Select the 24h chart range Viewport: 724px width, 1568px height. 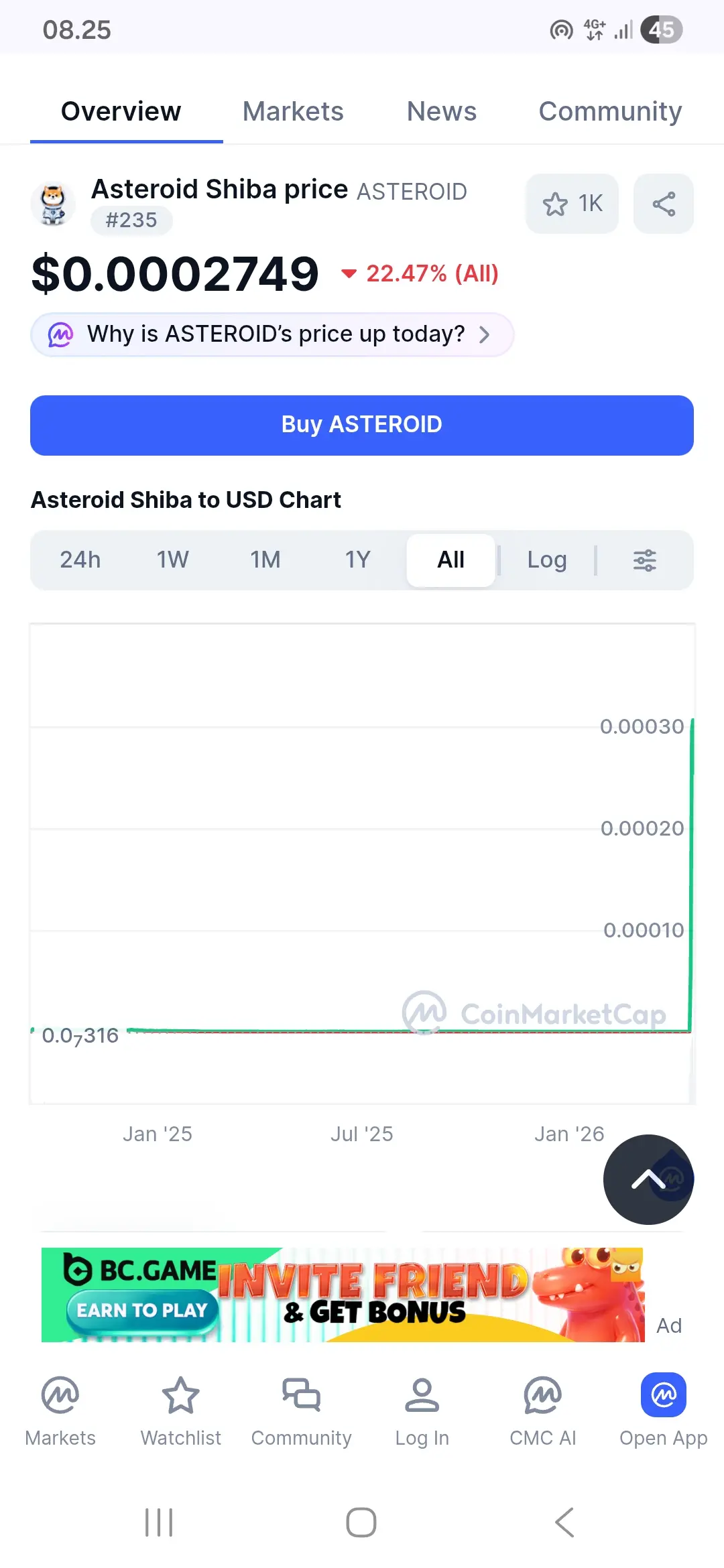pos(80,560)
